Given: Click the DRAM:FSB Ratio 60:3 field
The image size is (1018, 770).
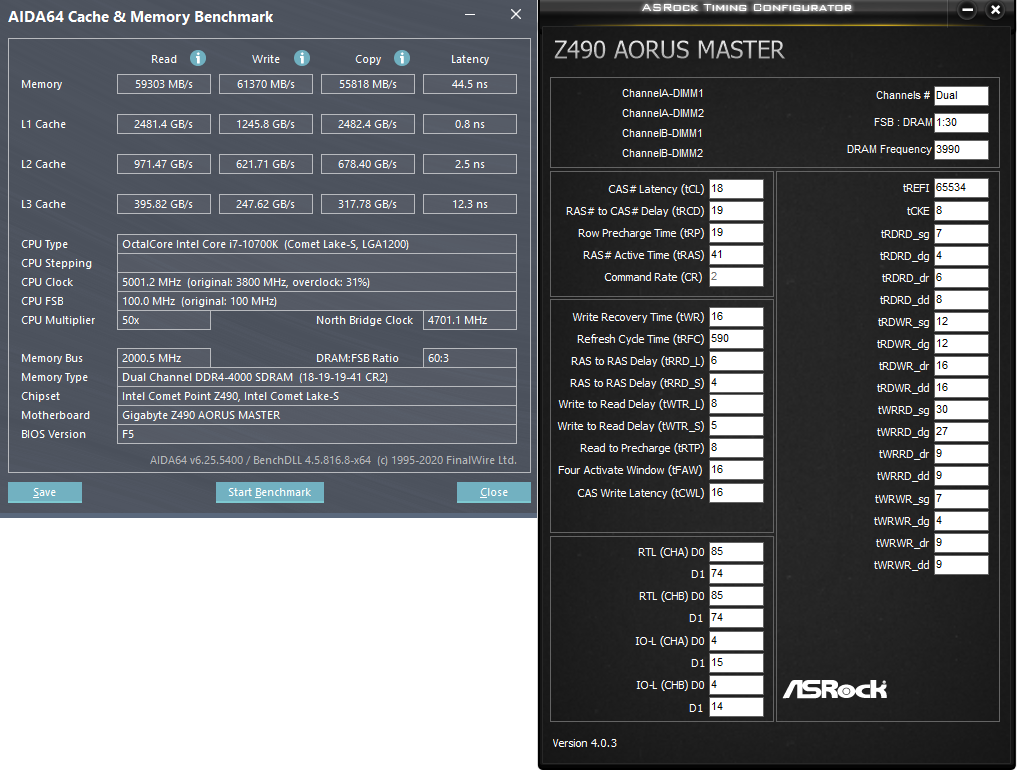Looking at the screenshot, I should (x=469, y=358).
